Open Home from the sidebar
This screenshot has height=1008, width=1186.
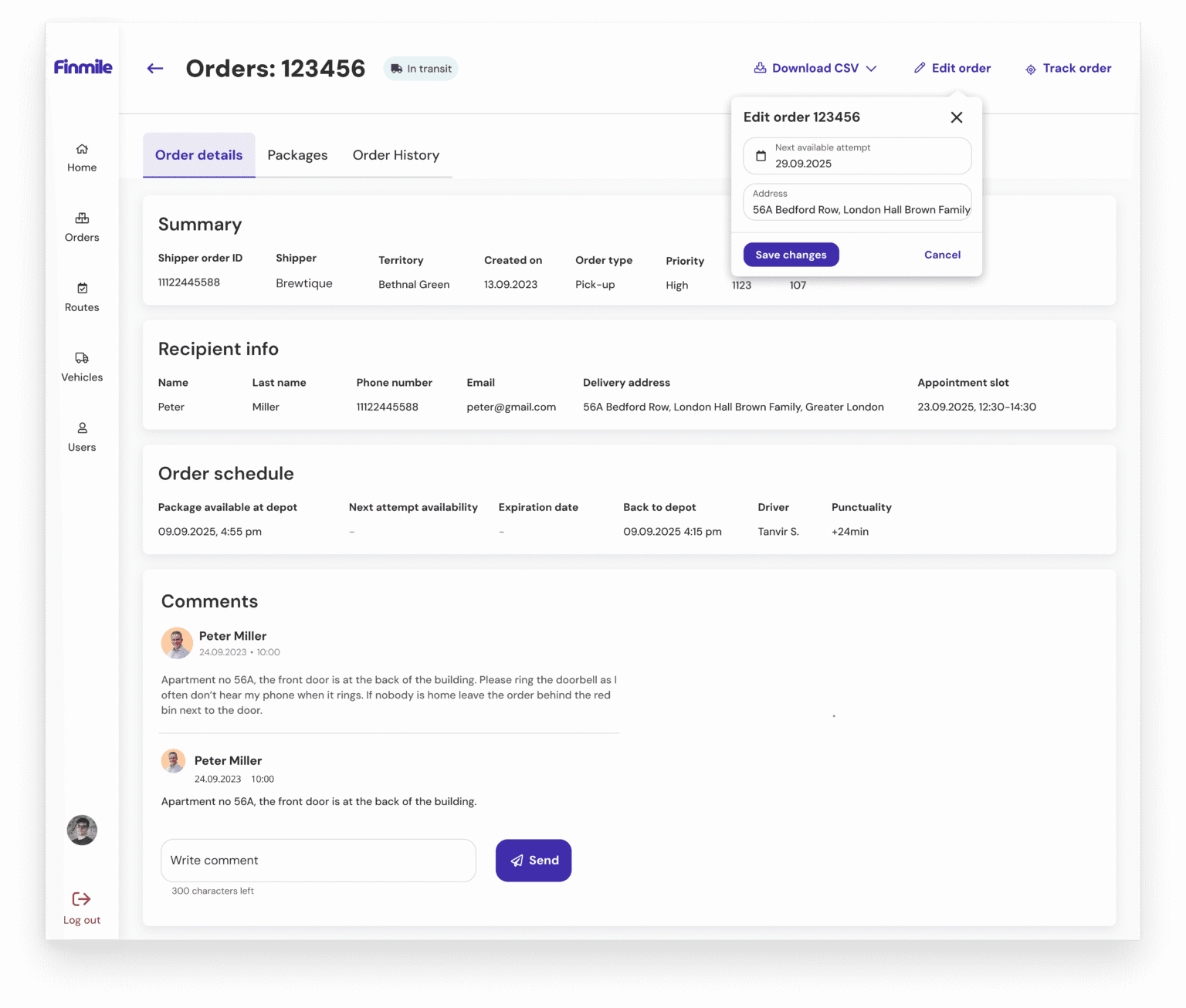point(82,157)
